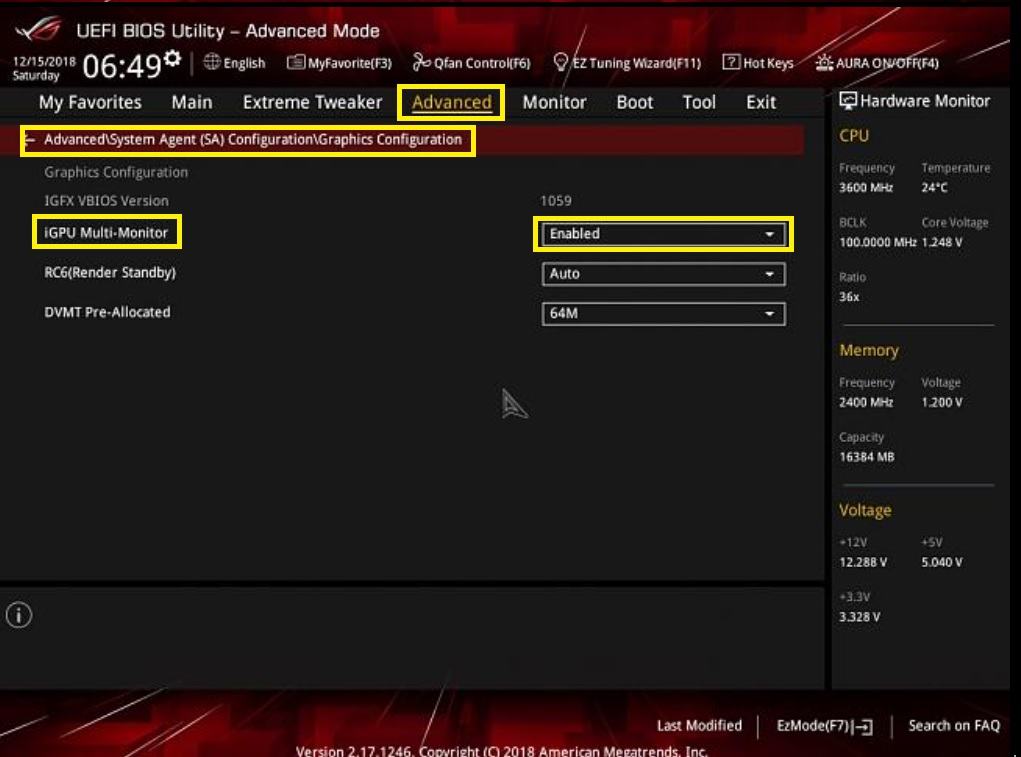
Task: Open the Extreme Tweaker tab
Action: [313, 102]
